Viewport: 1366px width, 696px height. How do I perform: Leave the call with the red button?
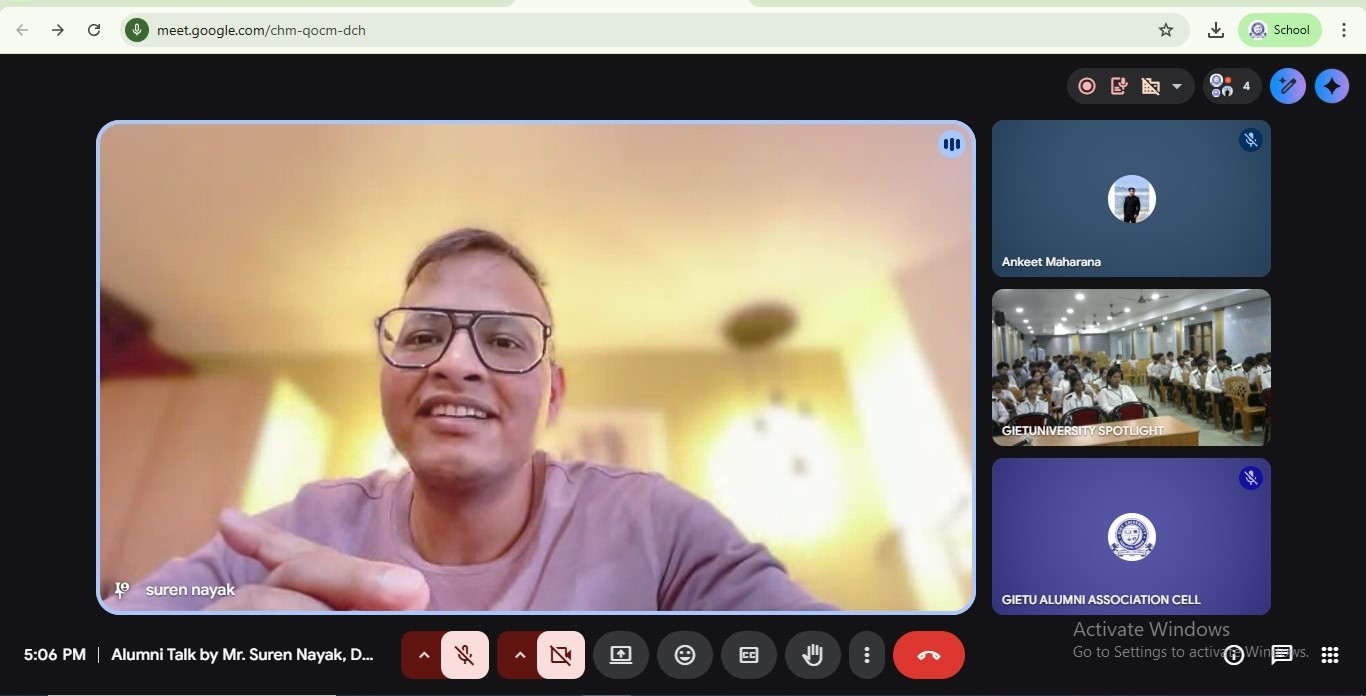pyautogui.click(x=929, y=655)
